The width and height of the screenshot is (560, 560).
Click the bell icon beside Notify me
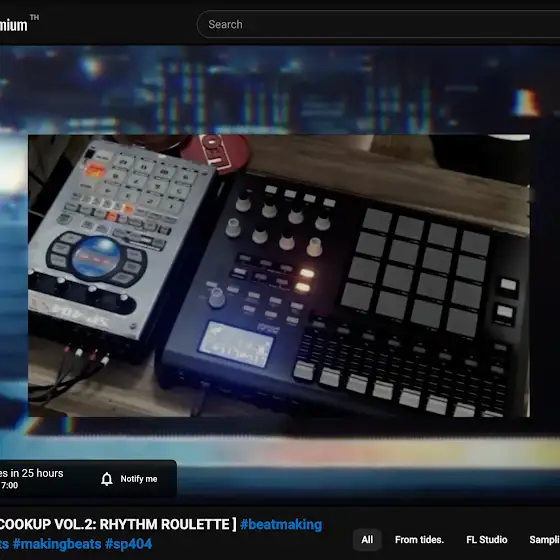point(106,479)
